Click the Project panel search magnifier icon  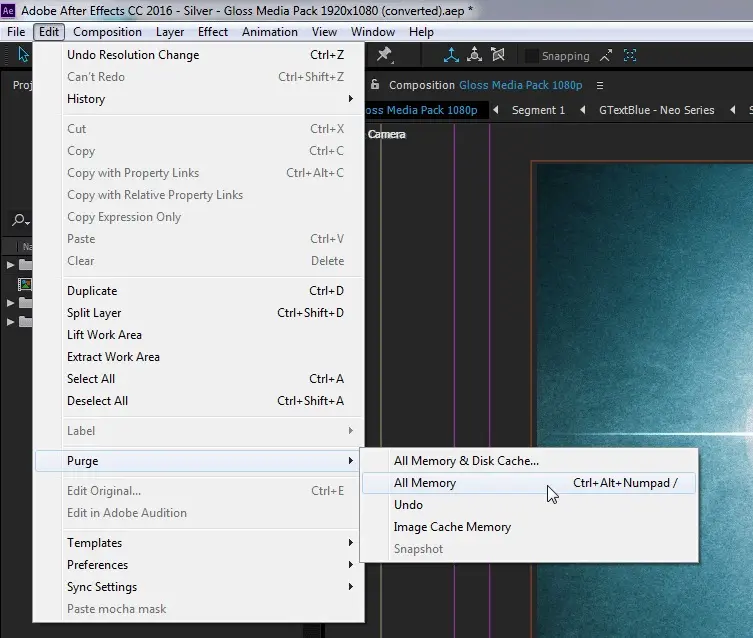18,221
